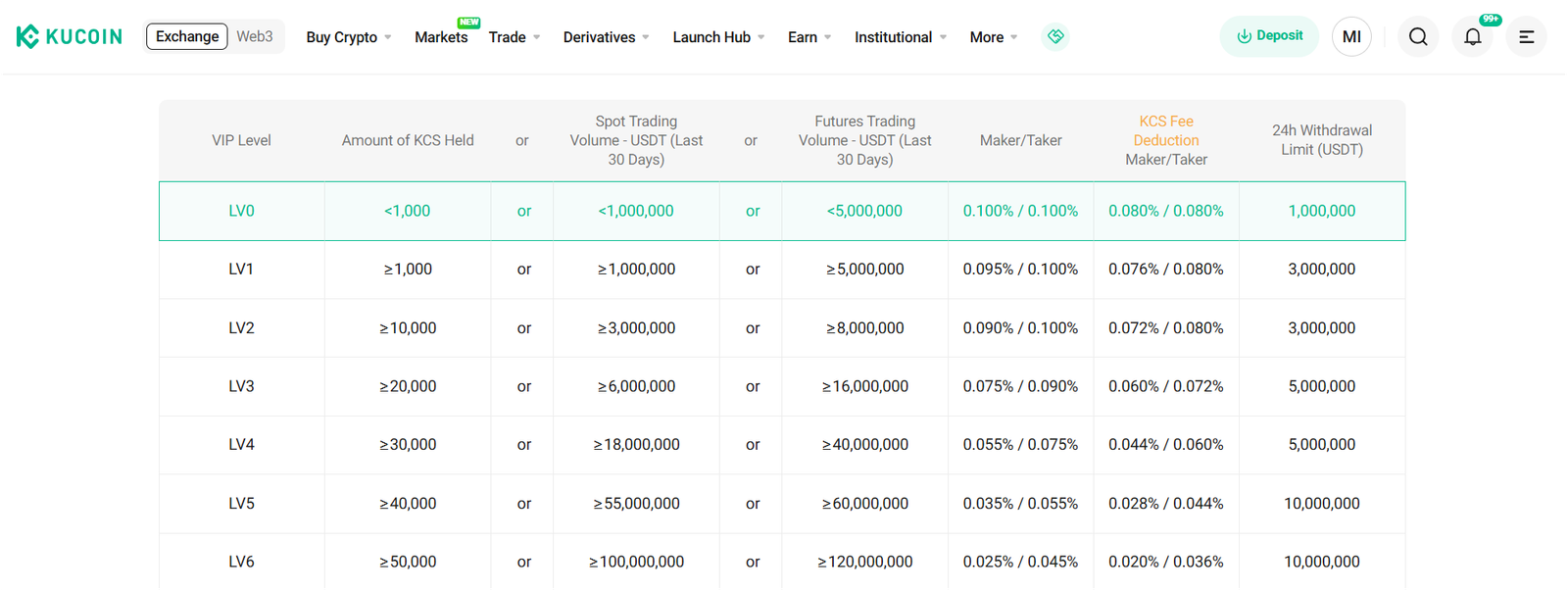Open the hamburger menu icon
This screenshot has height=591, width=1568.
pyautogui.click(x=1527, y=36)
